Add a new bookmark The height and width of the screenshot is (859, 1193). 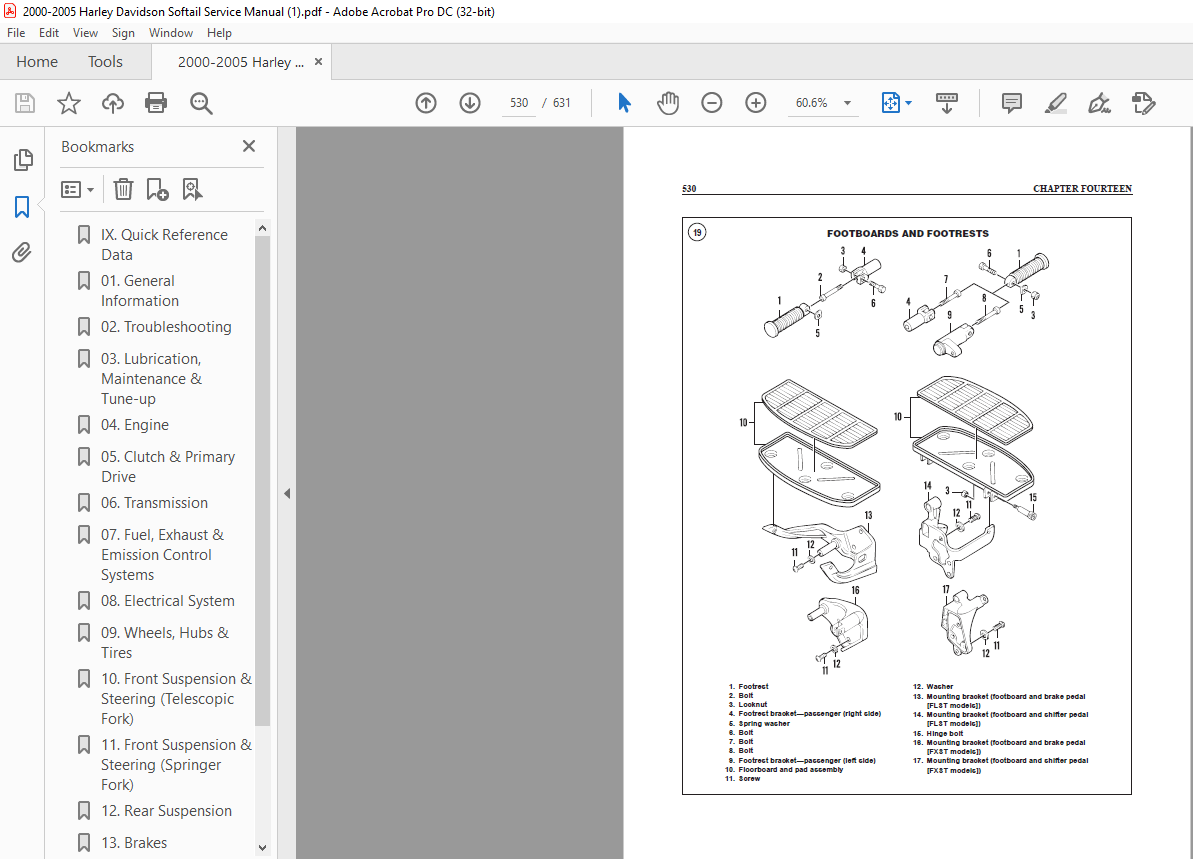tap(157, 189)
